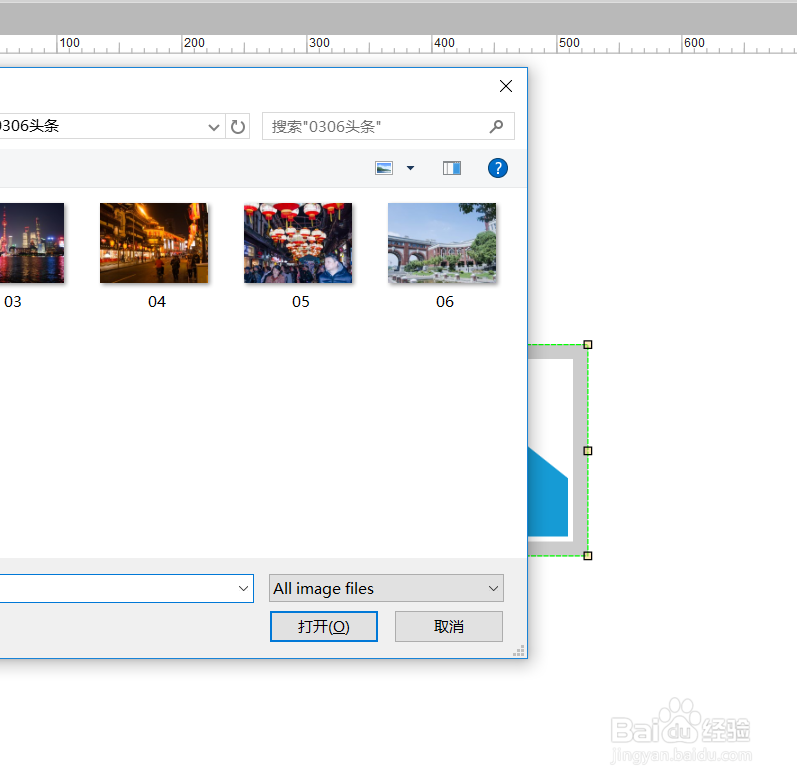
Task: Click the middle-right selection handle on canvas
Action: coord(588,450)
